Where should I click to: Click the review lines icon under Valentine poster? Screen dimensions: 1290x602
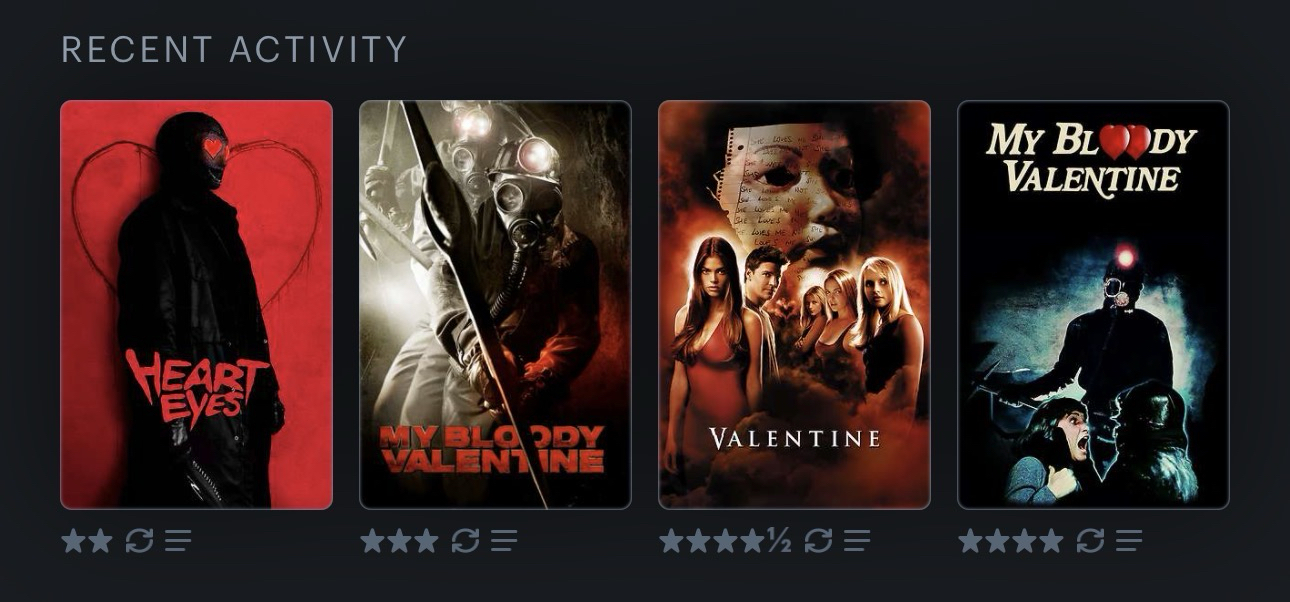[857, 541]
